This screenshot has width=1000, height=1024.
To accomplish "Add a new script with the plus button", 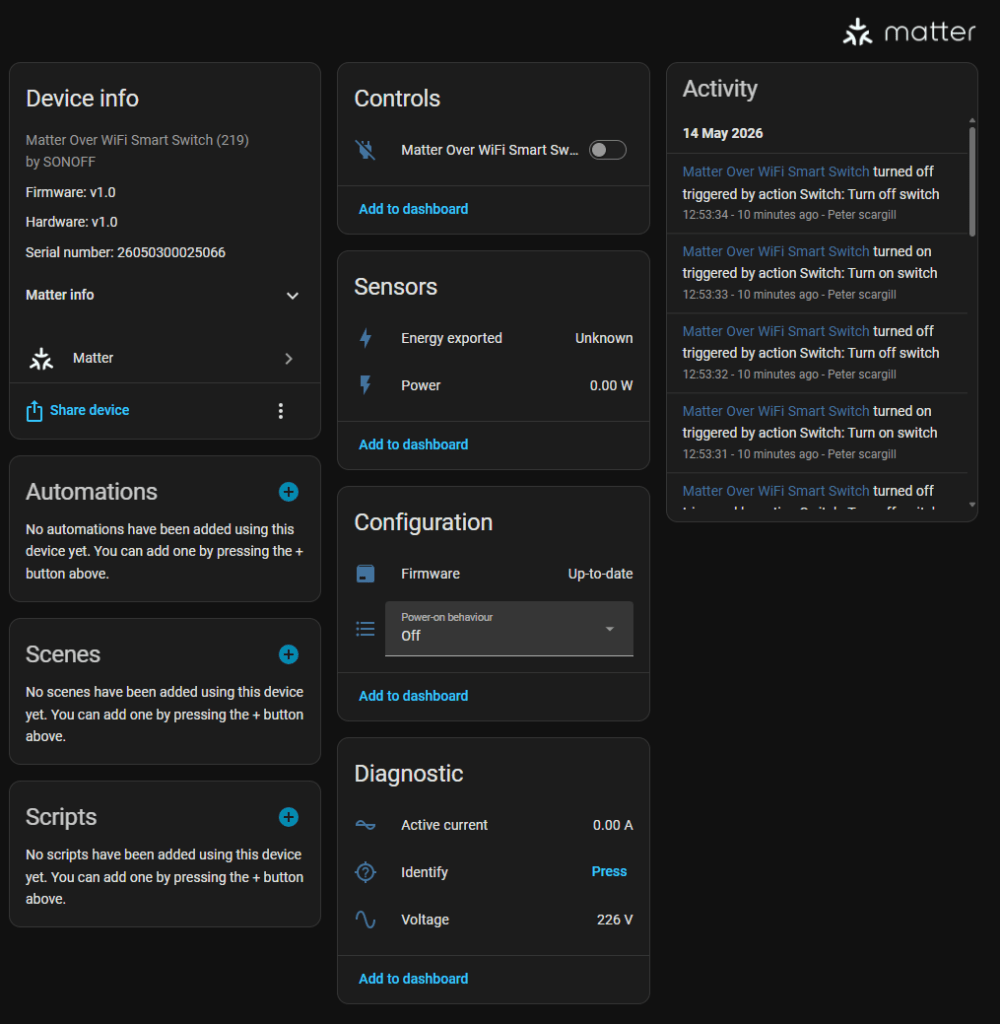I will pos(289,817).
